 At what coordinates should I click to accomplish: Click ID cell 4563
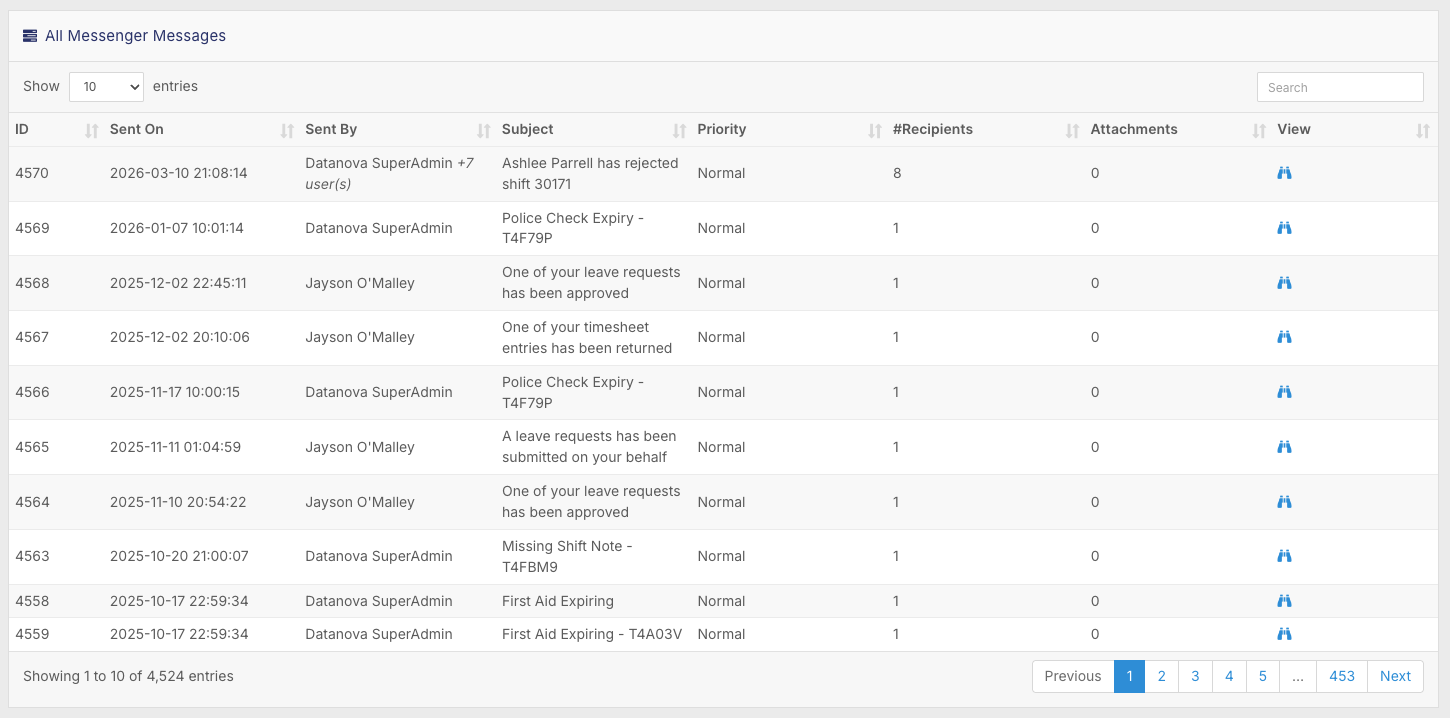coord(32,556)
